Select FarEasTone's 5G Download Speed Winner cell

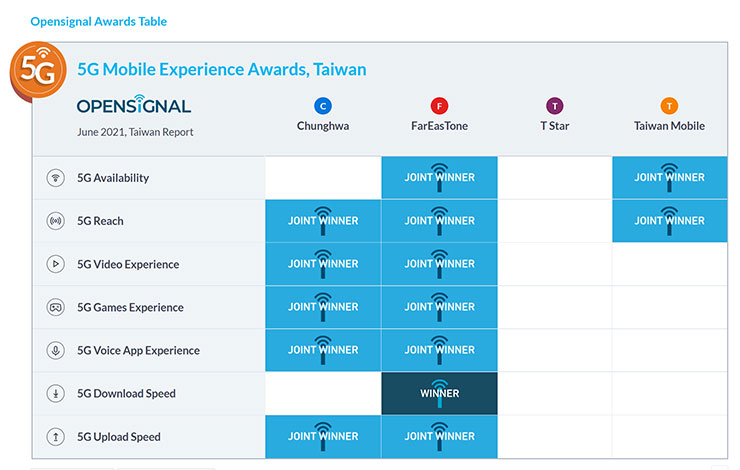pyautogui.click(x=439, y=393)
